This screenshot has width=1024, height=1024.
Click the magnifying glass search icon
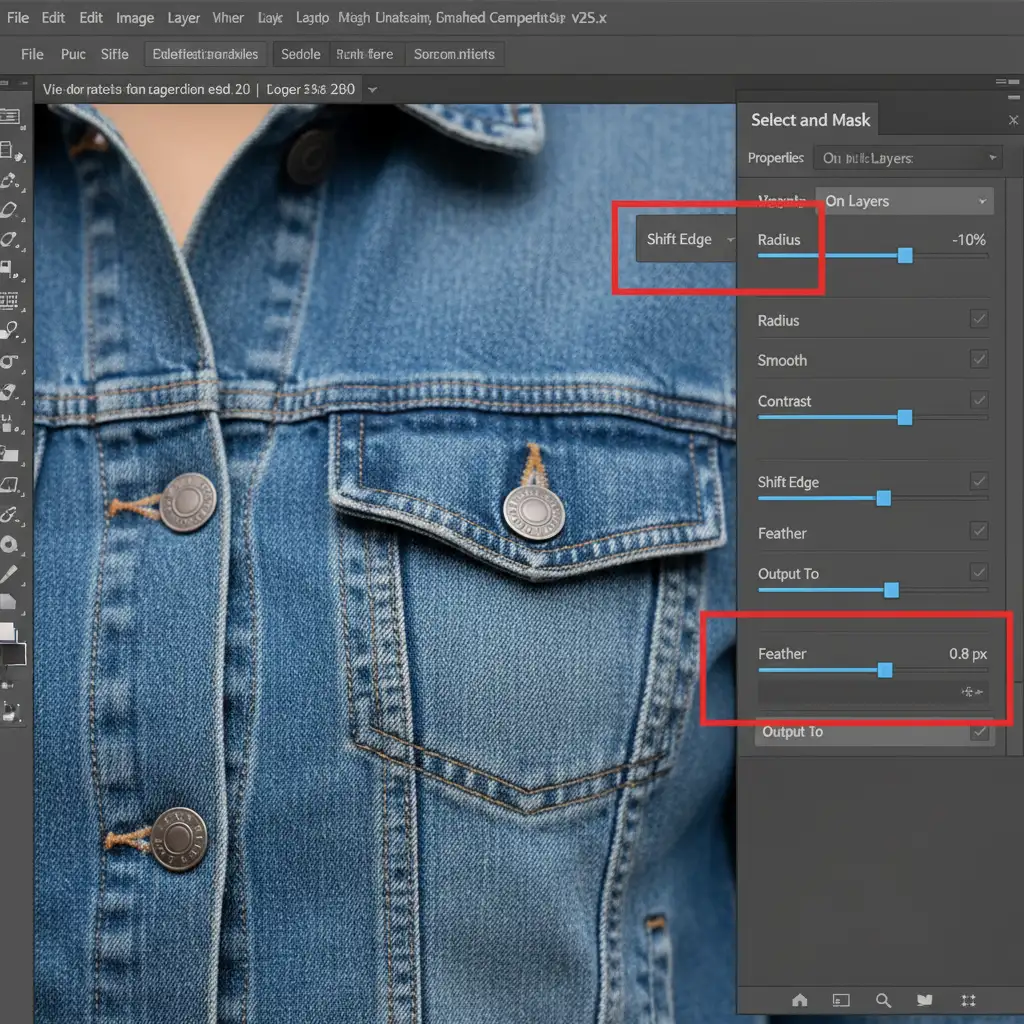883,1000
